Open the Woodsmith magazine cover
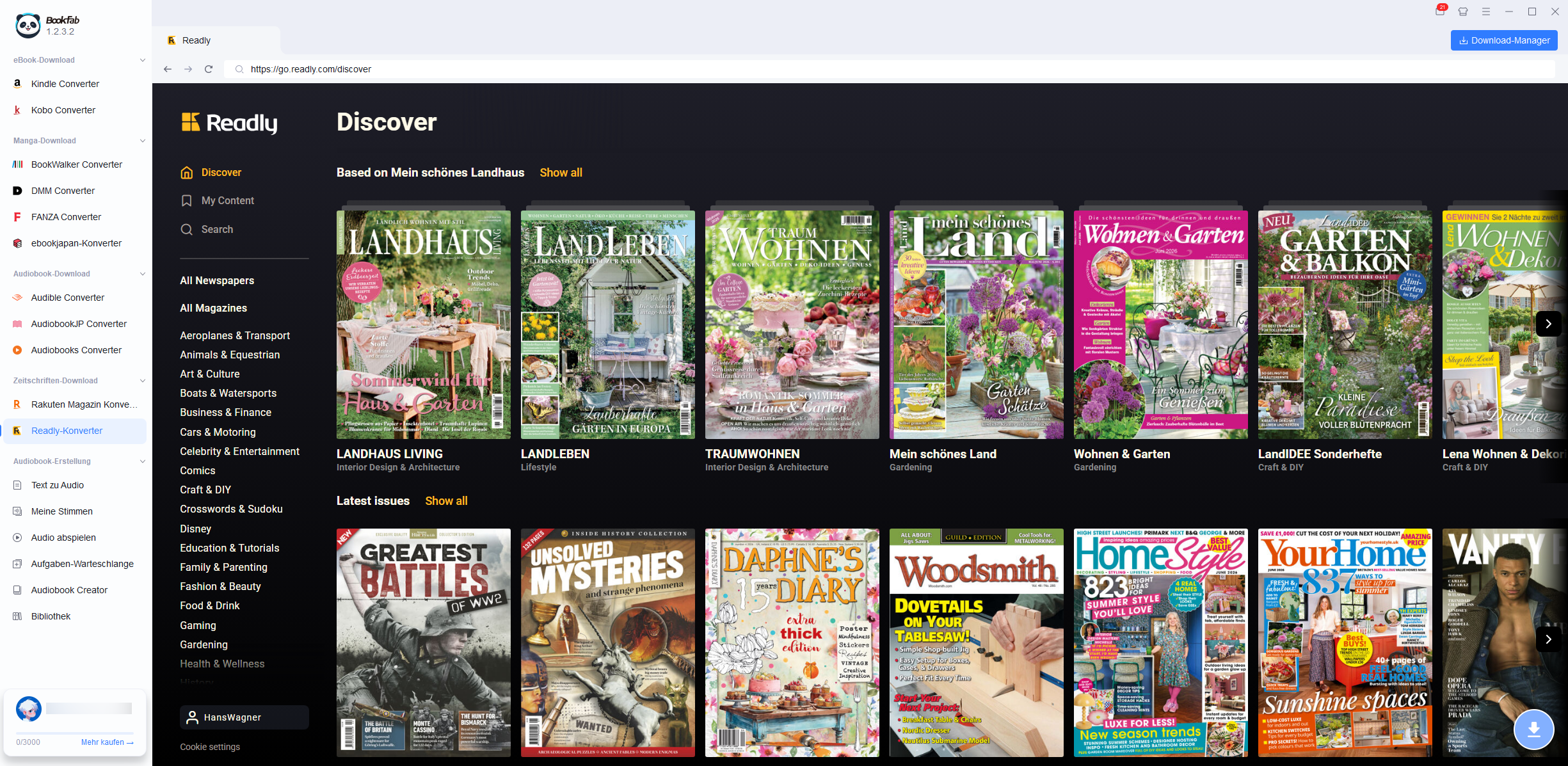This screenshot has height=766, width=1568. [977, 642]
